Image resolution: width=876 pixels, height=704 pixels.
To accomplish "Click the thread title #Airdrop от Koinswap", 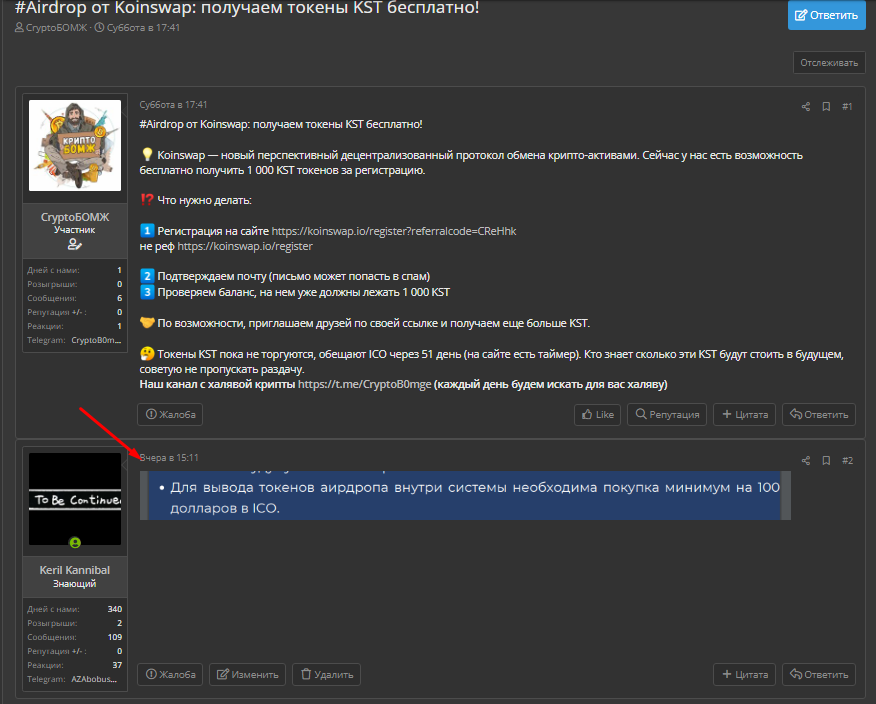I will click(247, 8).
